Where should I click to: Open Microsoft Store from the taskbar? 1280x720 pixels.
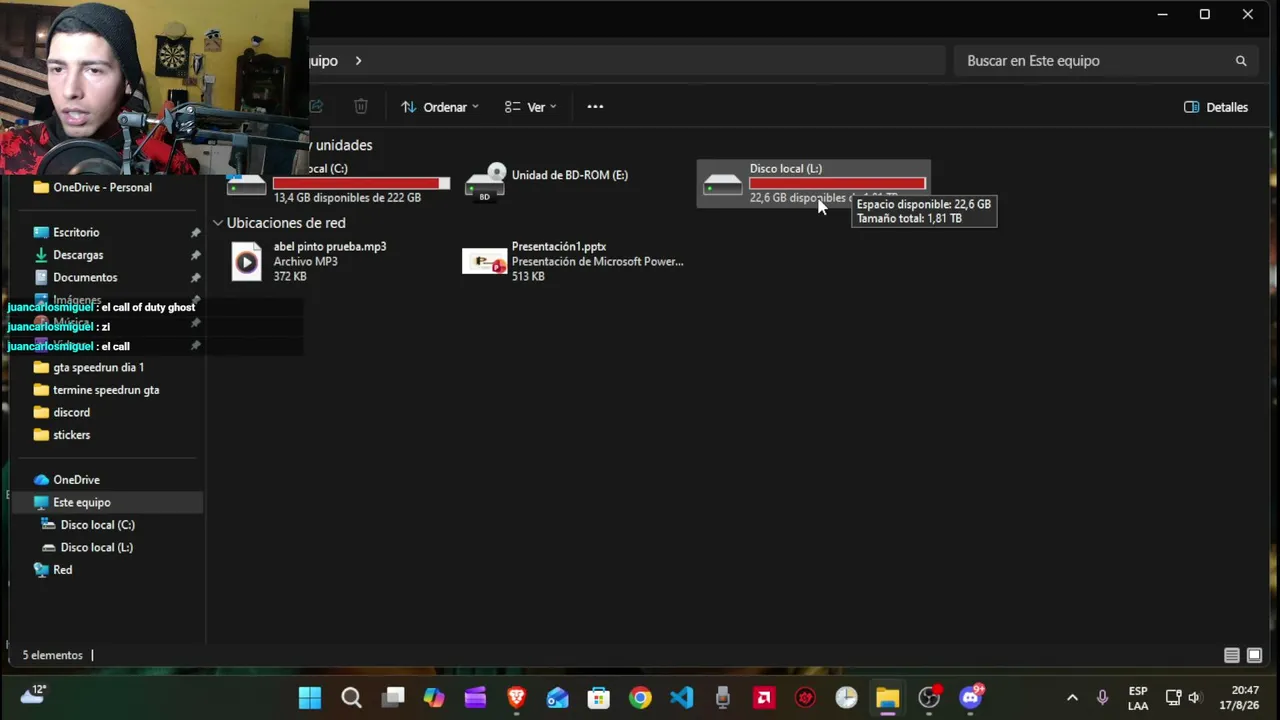(598, 698)
